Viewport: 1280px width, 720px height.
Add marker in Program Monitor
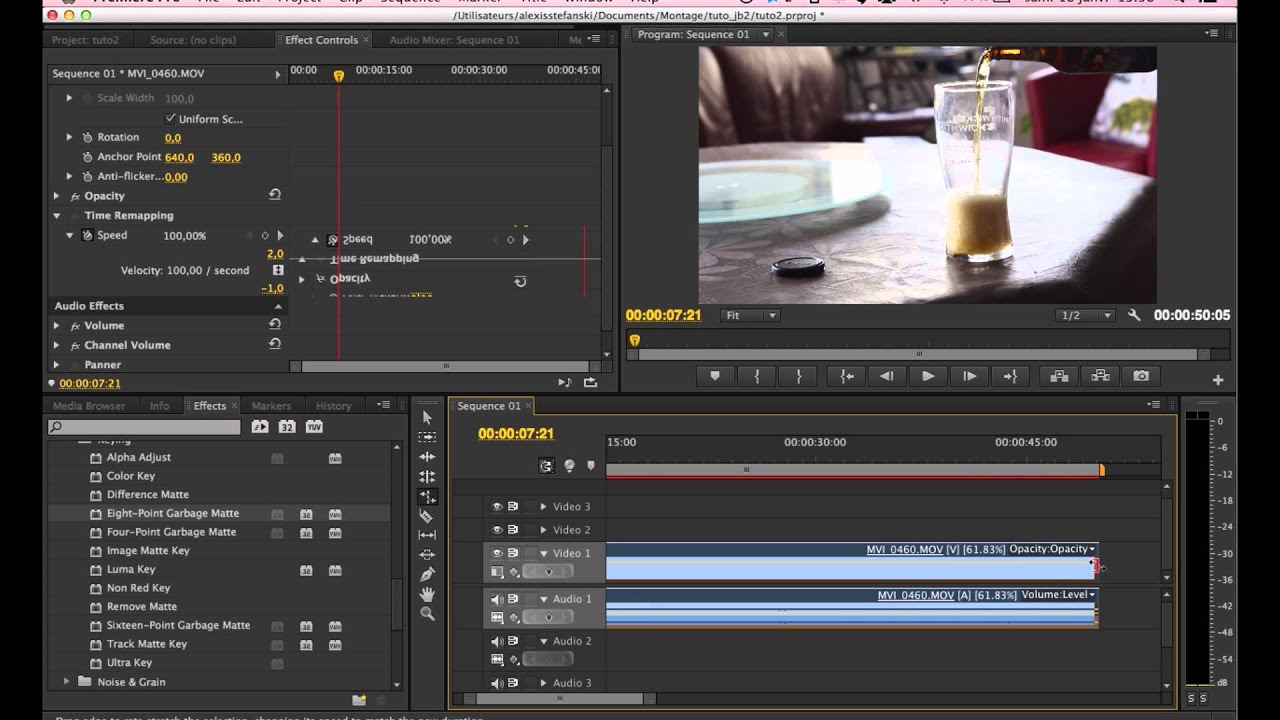coord(715,376)
